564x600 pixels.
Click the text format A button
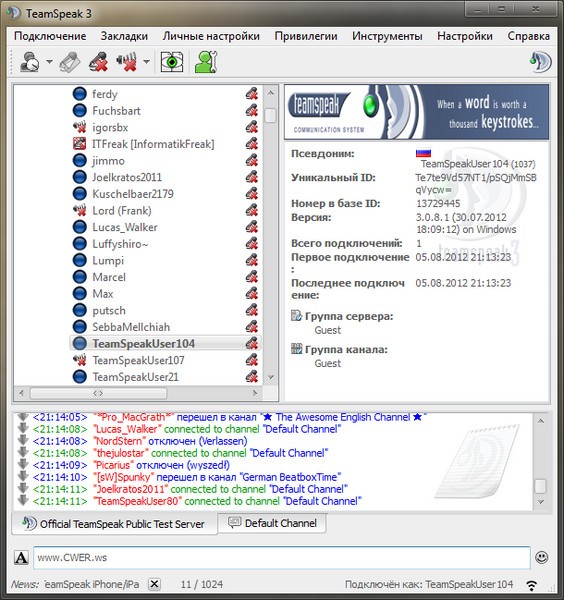21,558
